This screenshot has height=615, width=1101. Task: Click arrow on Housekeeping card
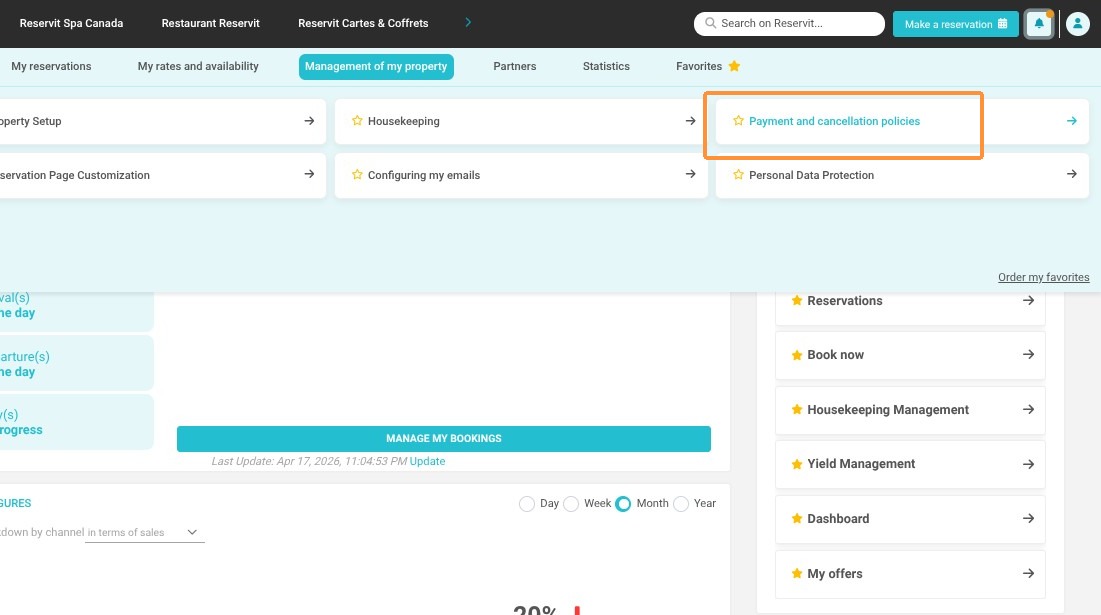coord(690,121)
